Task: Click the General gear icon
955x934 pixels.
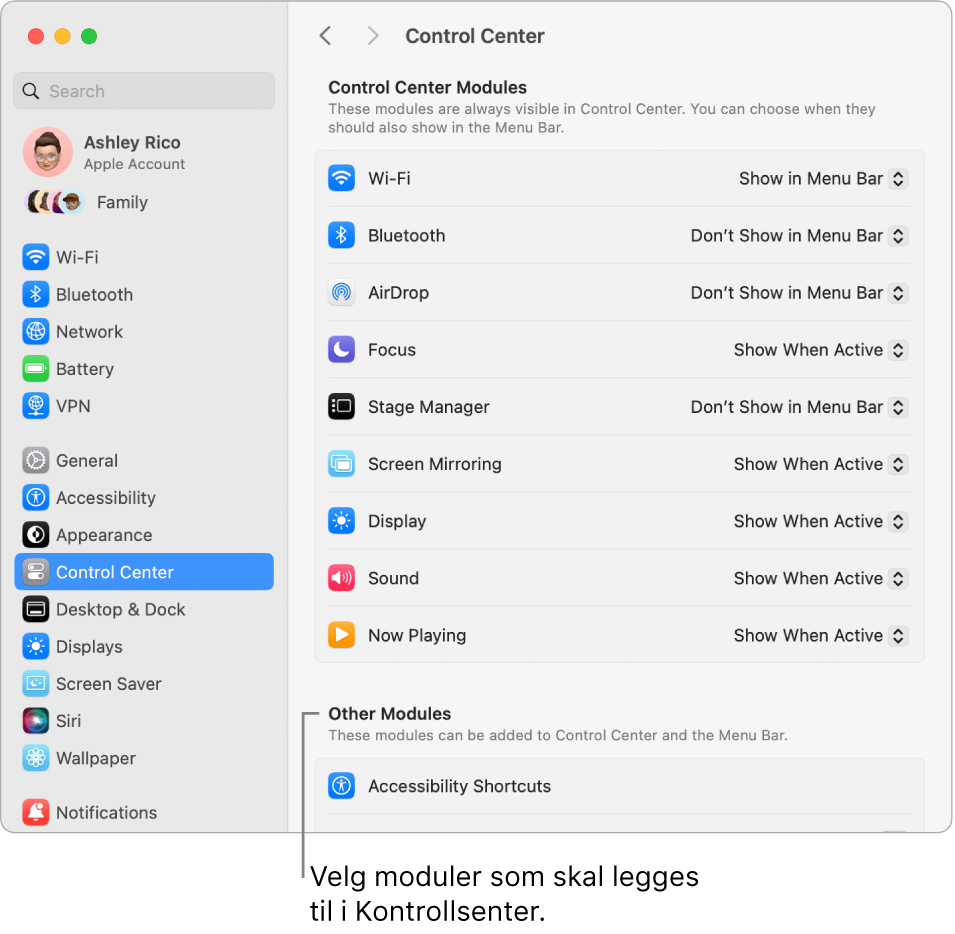Action: (x=35, y=460)
